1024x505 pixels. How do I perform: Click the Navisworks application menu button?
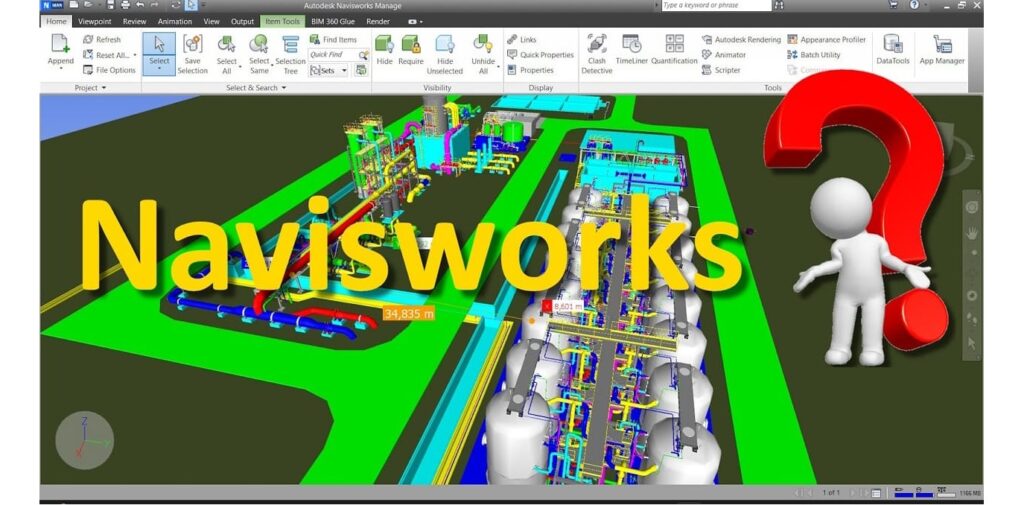click(50, 5)
